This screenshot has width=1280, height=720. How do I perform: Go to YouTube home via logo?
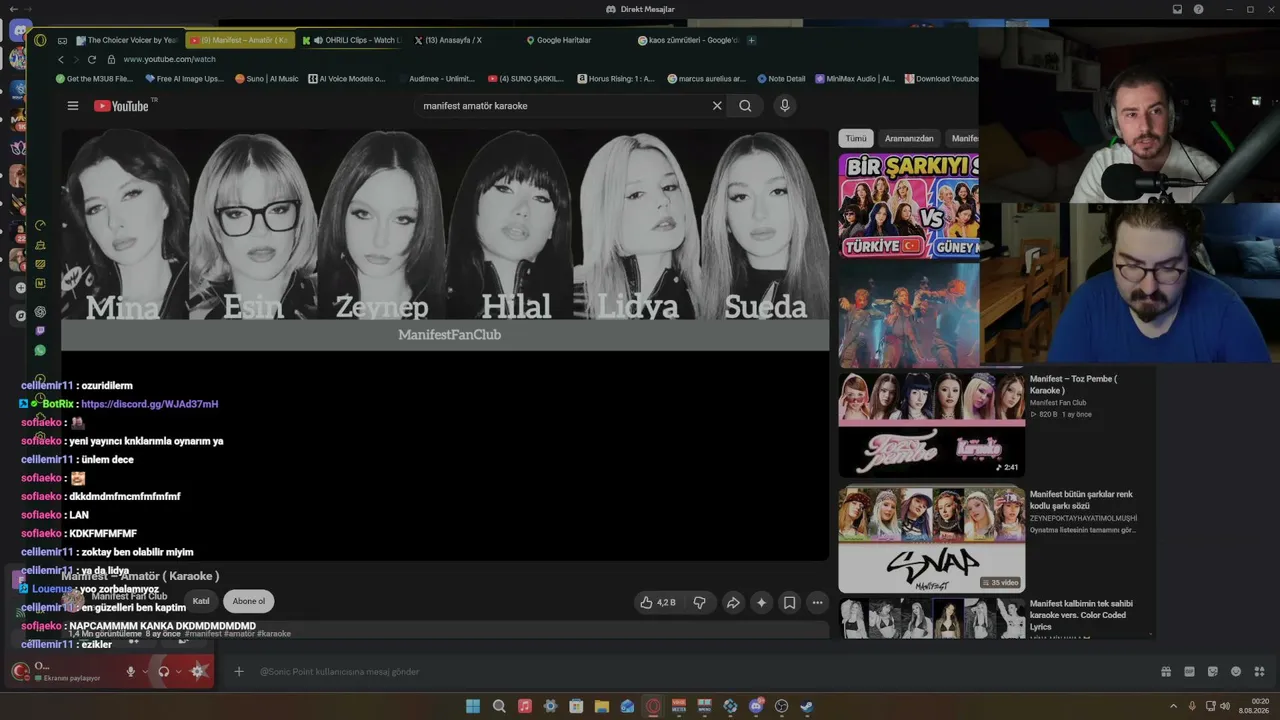(x=121, y=106)
